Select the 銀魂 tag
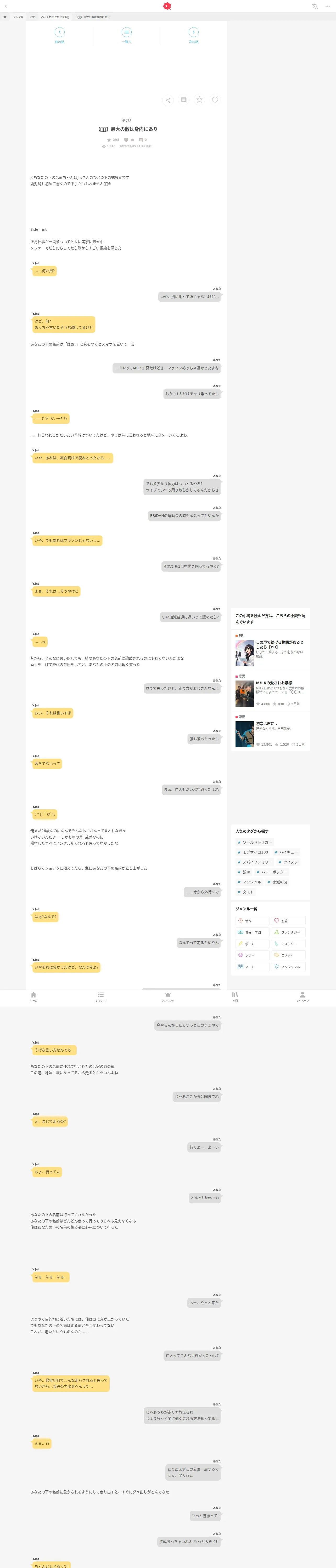336x1568 pixels. coord(244,872)
